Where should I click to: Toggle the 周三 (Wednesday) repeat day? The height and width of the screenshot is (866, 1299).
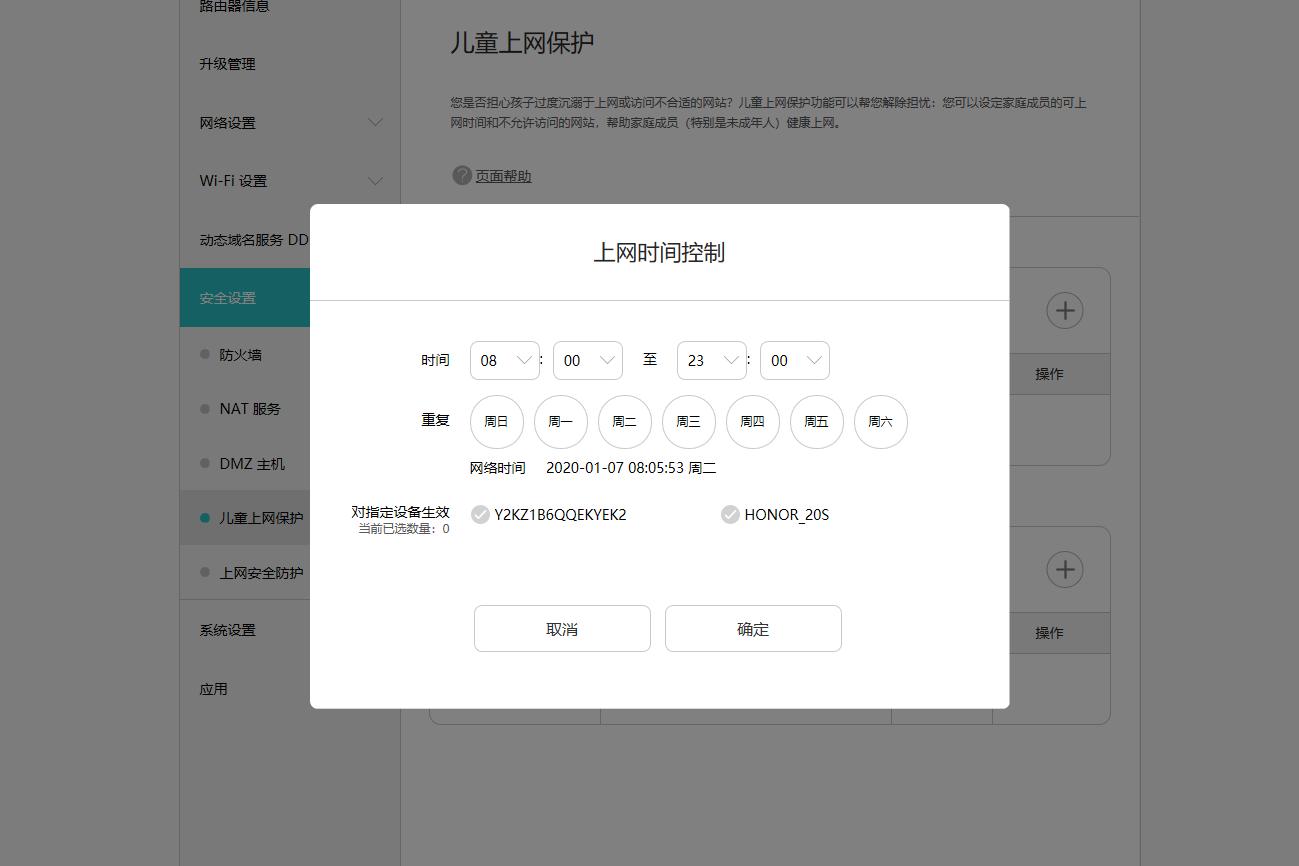pyautogui.click(x=689, y=421)
